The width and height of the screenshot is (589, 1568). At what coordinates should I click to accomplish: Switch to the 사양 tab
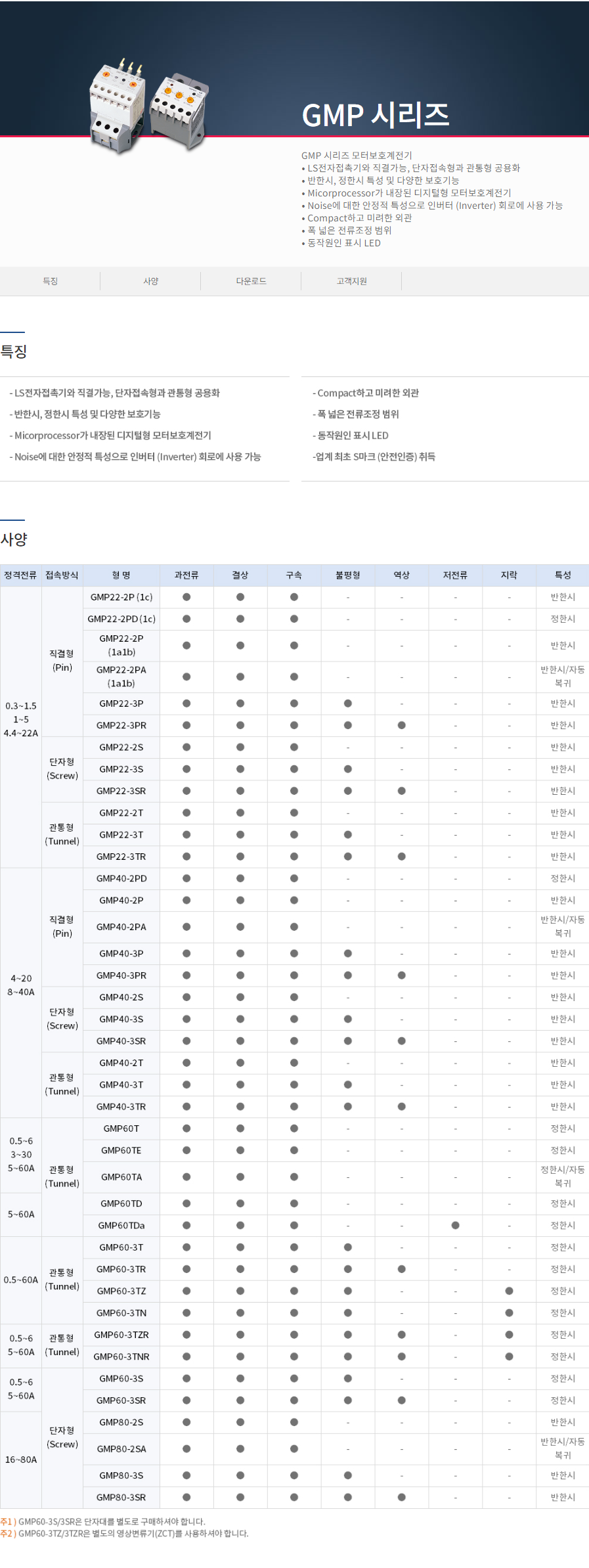[150, 281]
